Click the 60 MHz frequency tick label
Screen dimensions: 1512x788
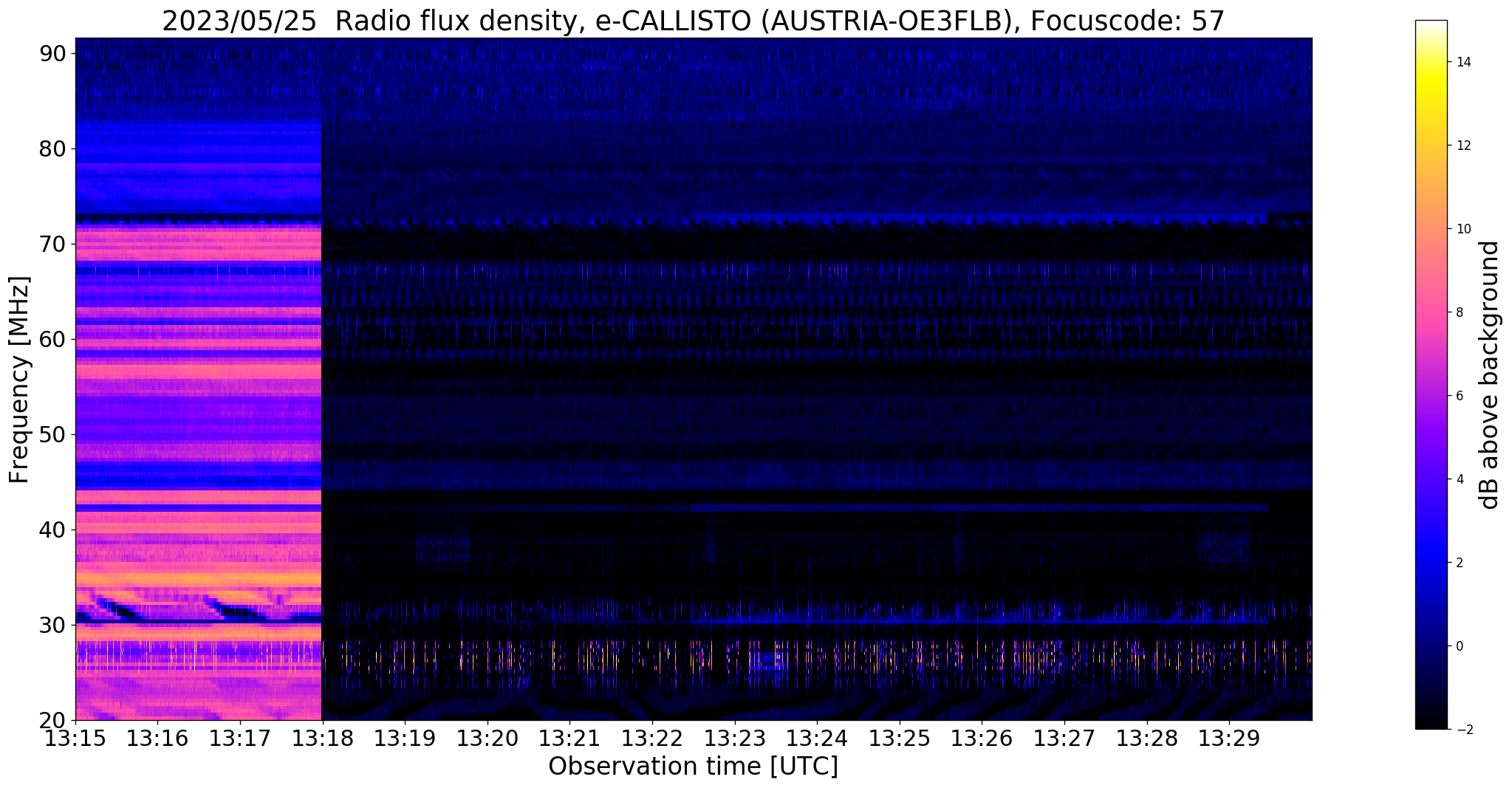coord(52,339)
